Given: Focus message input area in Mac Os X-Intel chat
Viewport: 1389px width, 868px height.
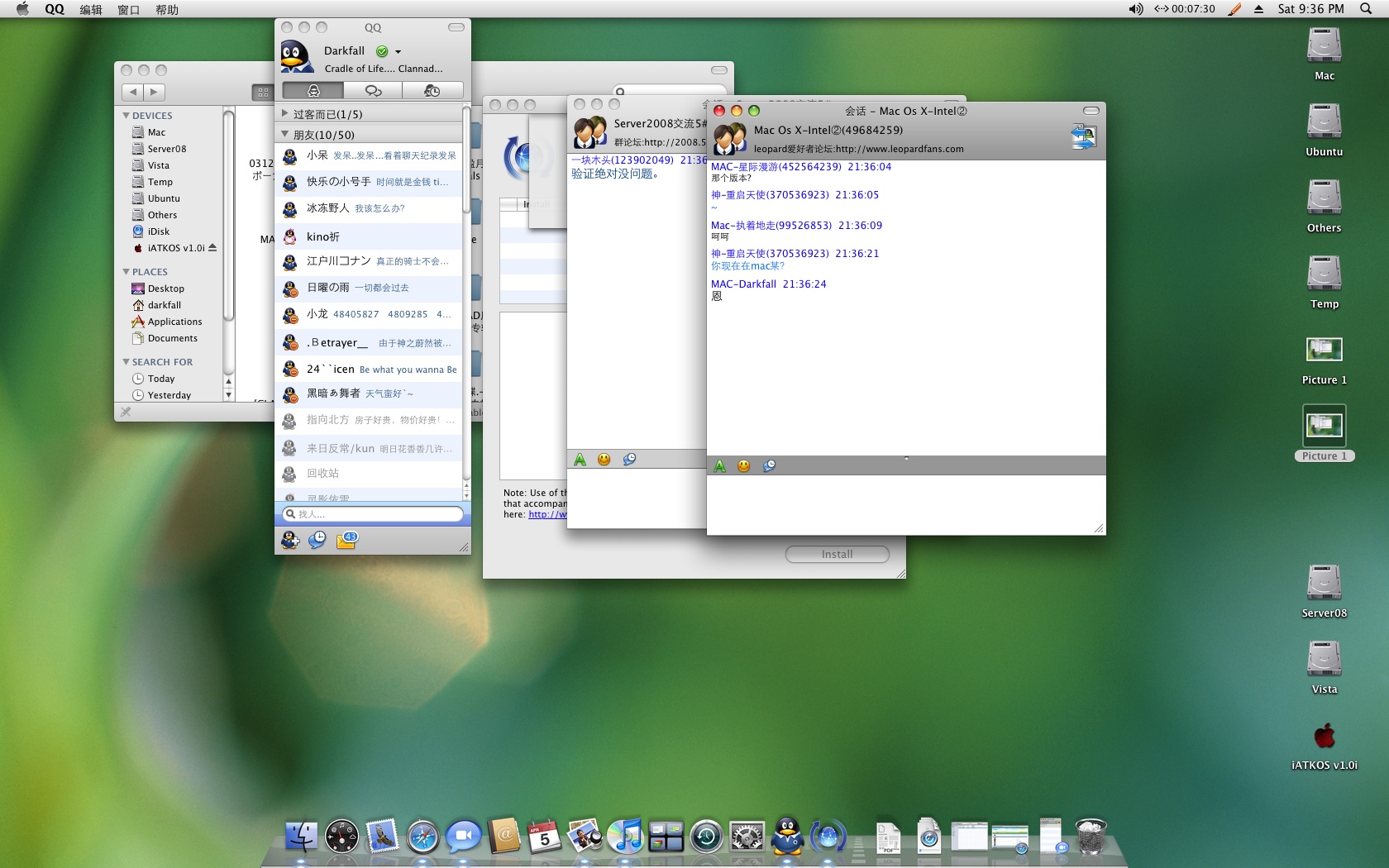Looking at the screenshot, I should tap(906, 504).
